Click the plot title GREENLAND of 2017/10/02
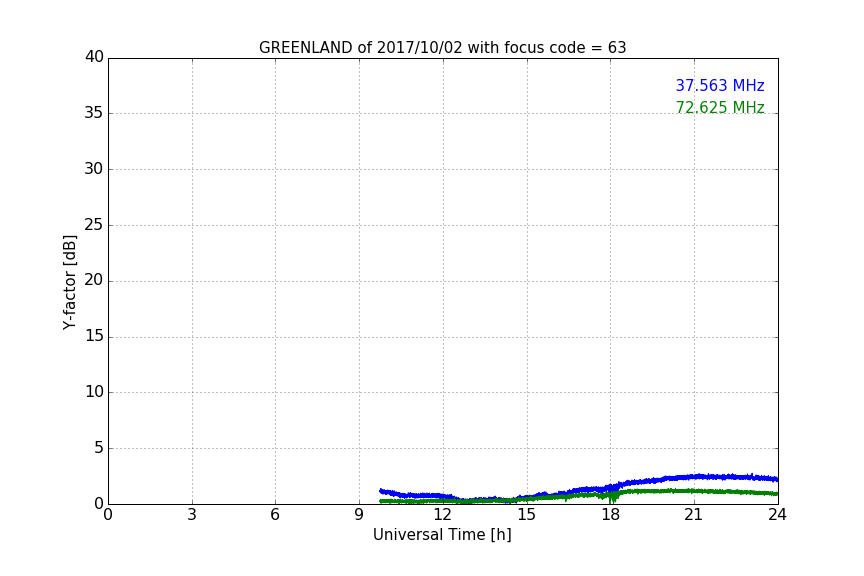 [x=442, y=48]
